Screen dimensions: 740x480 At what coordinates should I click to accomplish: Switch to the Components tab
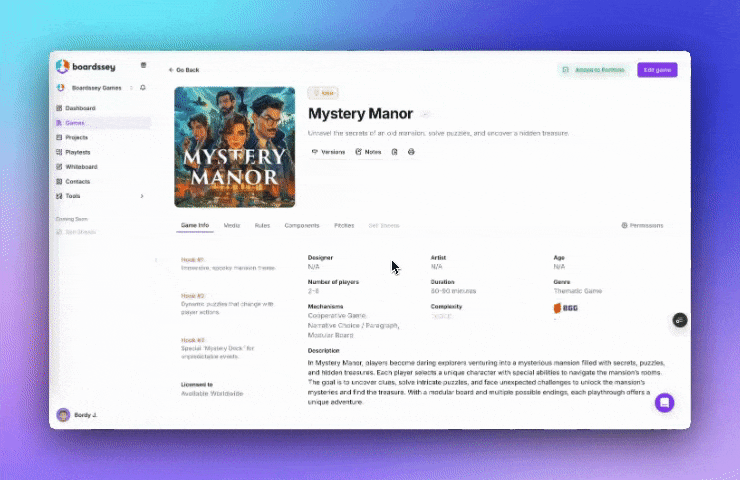[x=302, y=226]
